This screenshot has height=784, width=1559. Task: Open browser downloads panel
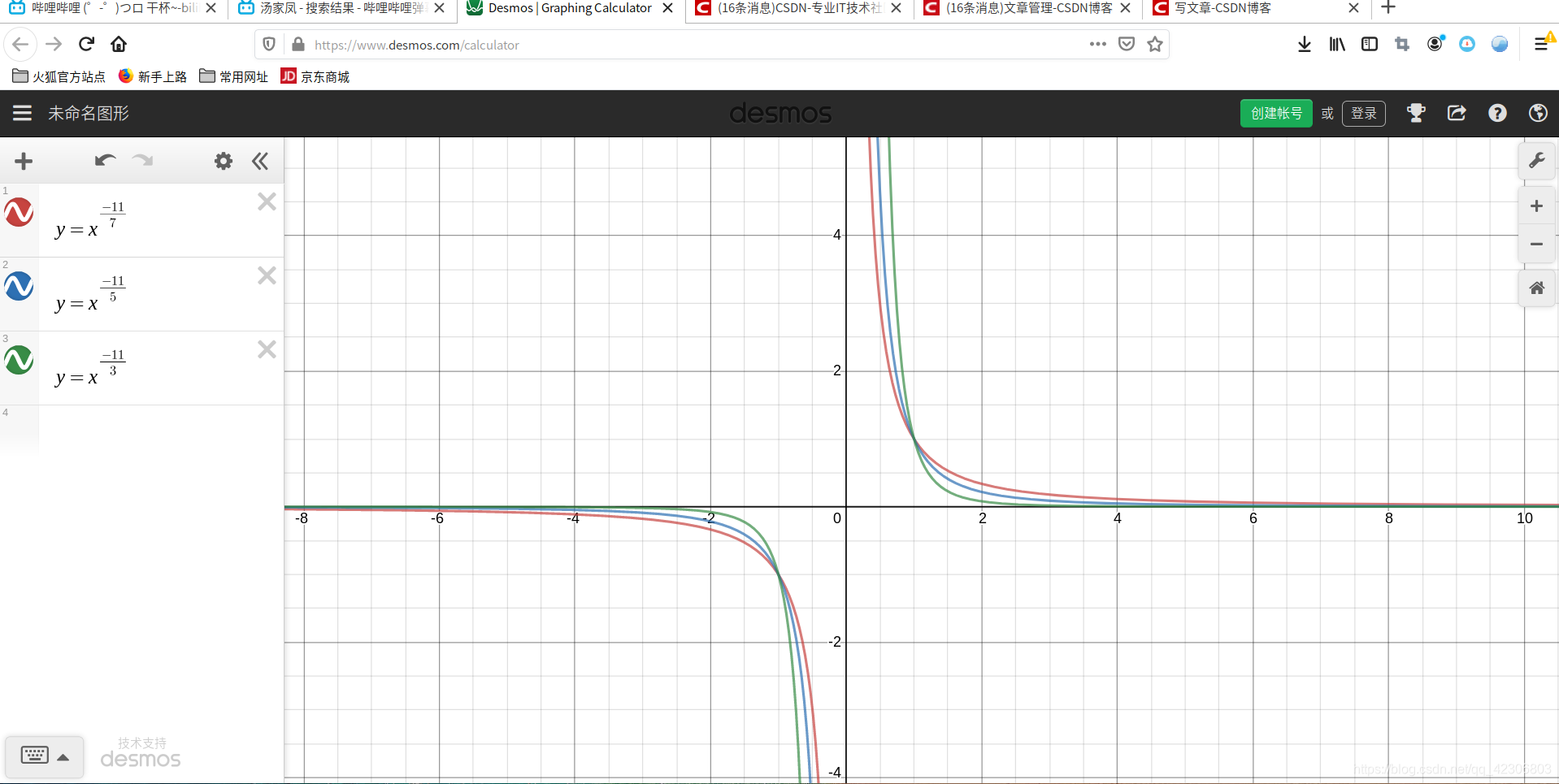tap(1305, 44)
